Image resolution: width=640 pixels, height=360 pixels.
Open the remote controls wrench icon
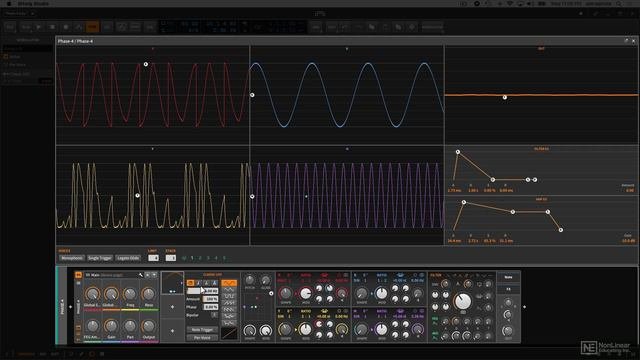[141, 275]
